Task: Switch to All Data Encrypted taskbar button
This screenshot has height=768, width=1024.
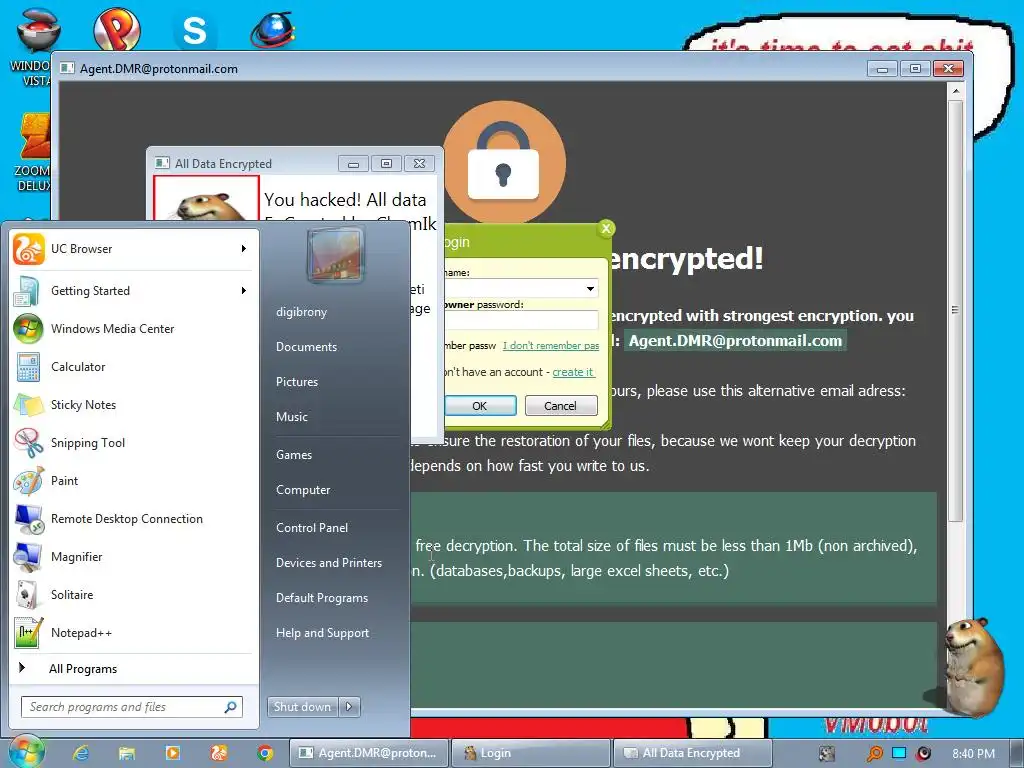Action: click(x=692, y=753)
